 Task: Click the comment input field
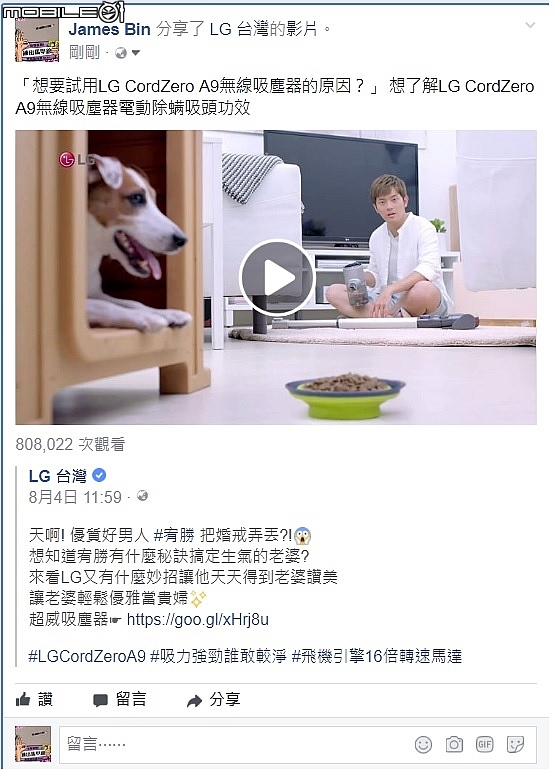point(298,744)
